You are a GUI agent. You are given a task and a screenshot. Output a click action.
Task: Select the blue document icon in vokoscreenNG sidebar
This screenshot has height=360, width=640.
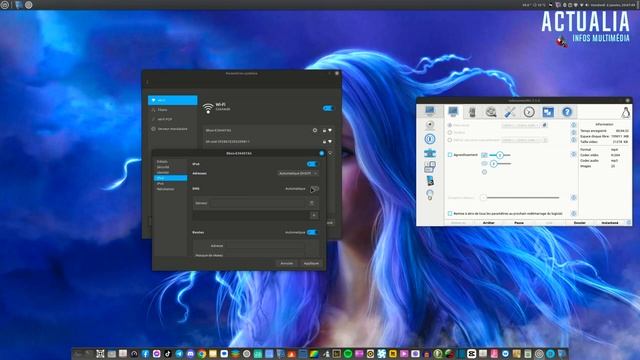[x=430, y=180]
